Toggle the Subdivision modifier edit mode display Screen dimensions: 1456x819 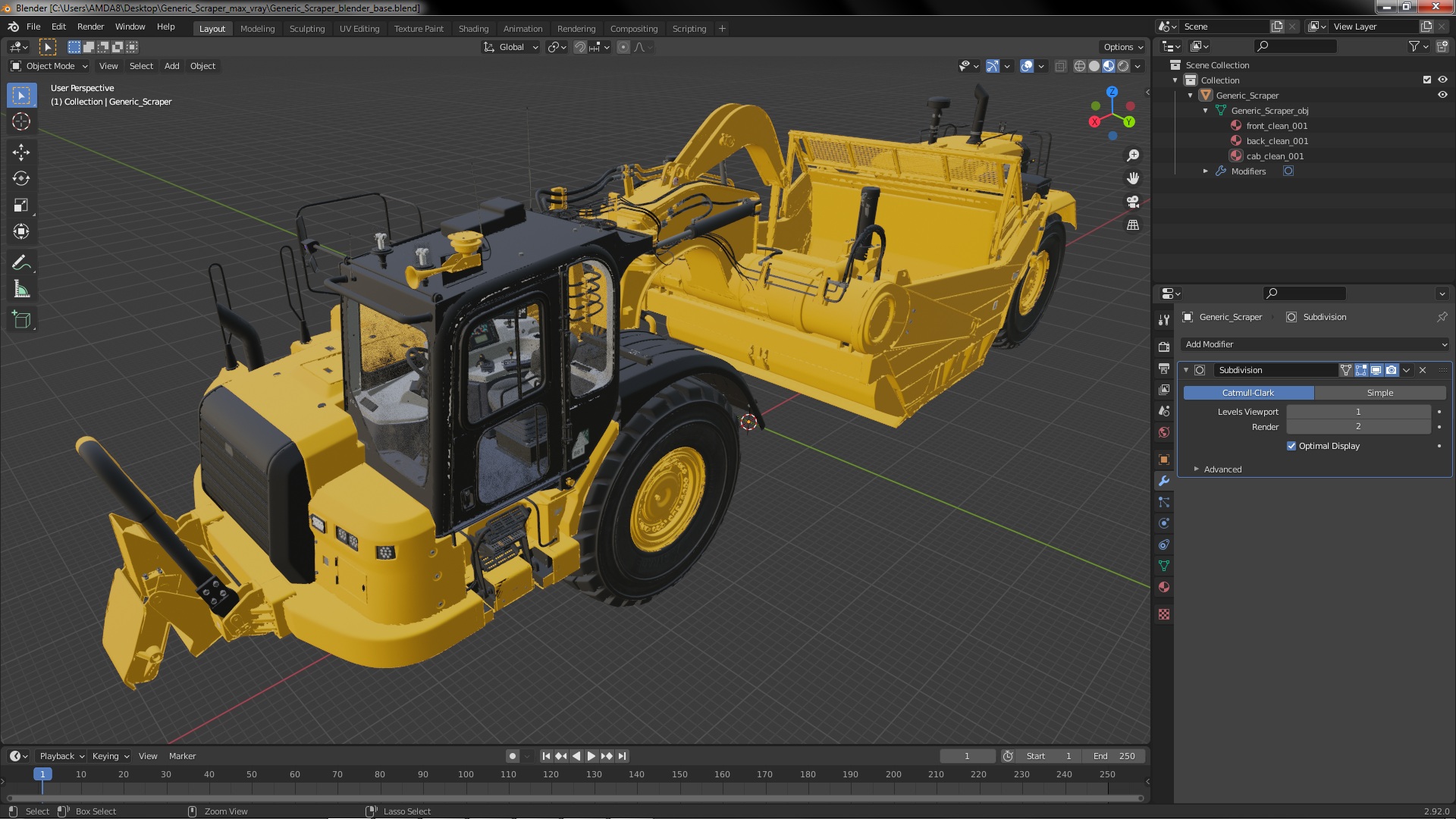tap(1361, 370)
